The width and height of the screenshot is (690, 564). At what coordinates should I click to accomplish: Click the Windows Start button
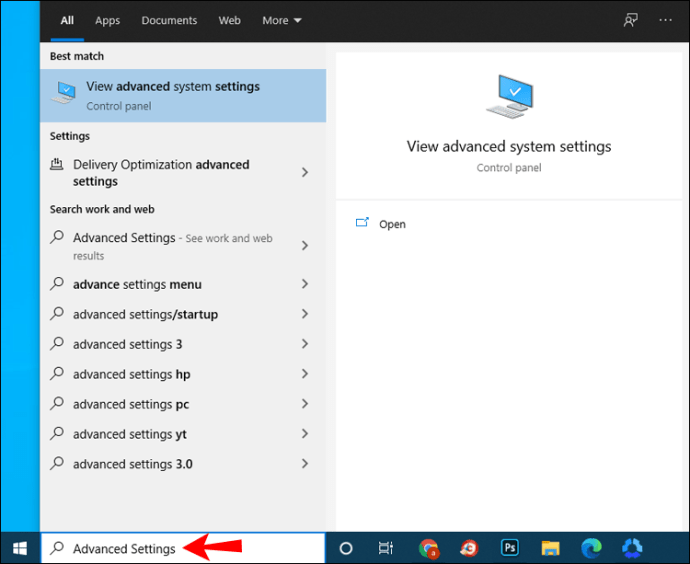pyautogui.click(x=19, y=548)
